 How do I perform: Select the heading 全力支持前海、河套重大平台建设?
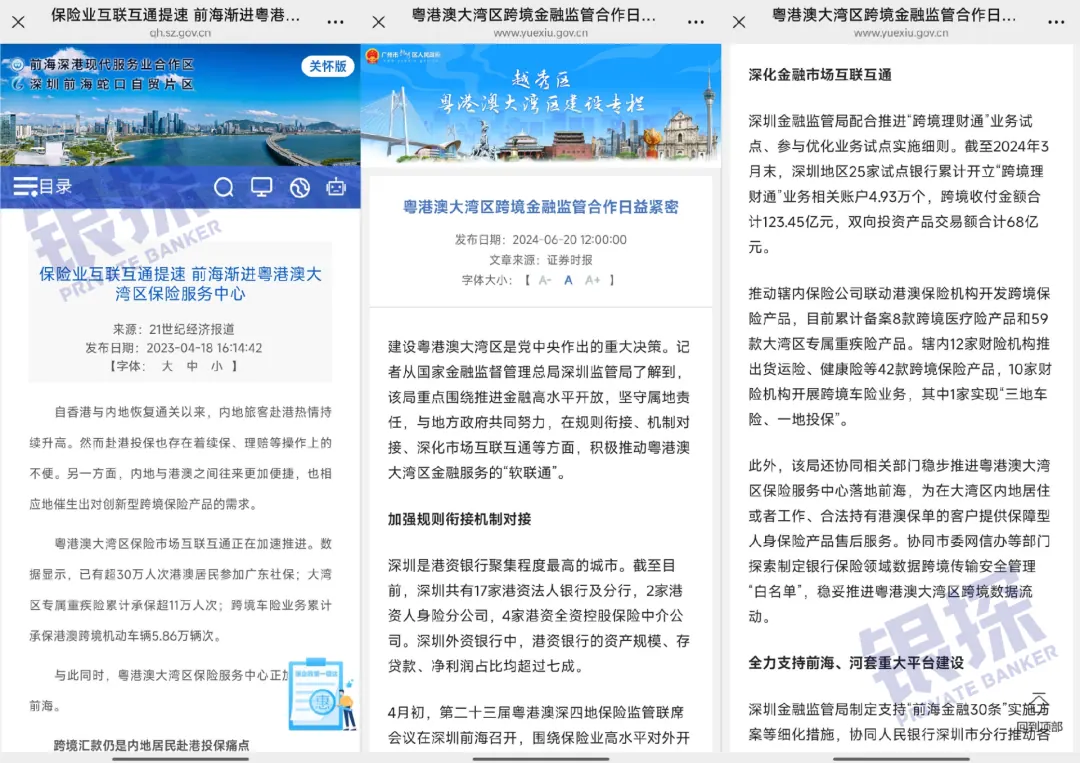click(x=856, y=663)
